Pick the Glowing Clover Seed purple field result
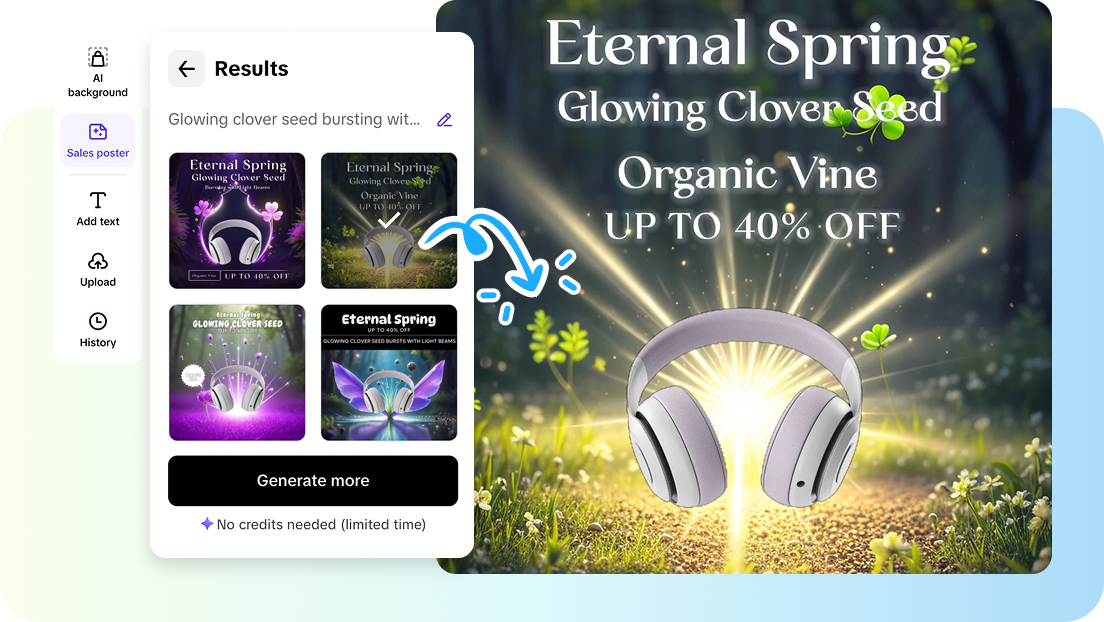The width and height of the screenshot is (1104, 622). point(237,373)
